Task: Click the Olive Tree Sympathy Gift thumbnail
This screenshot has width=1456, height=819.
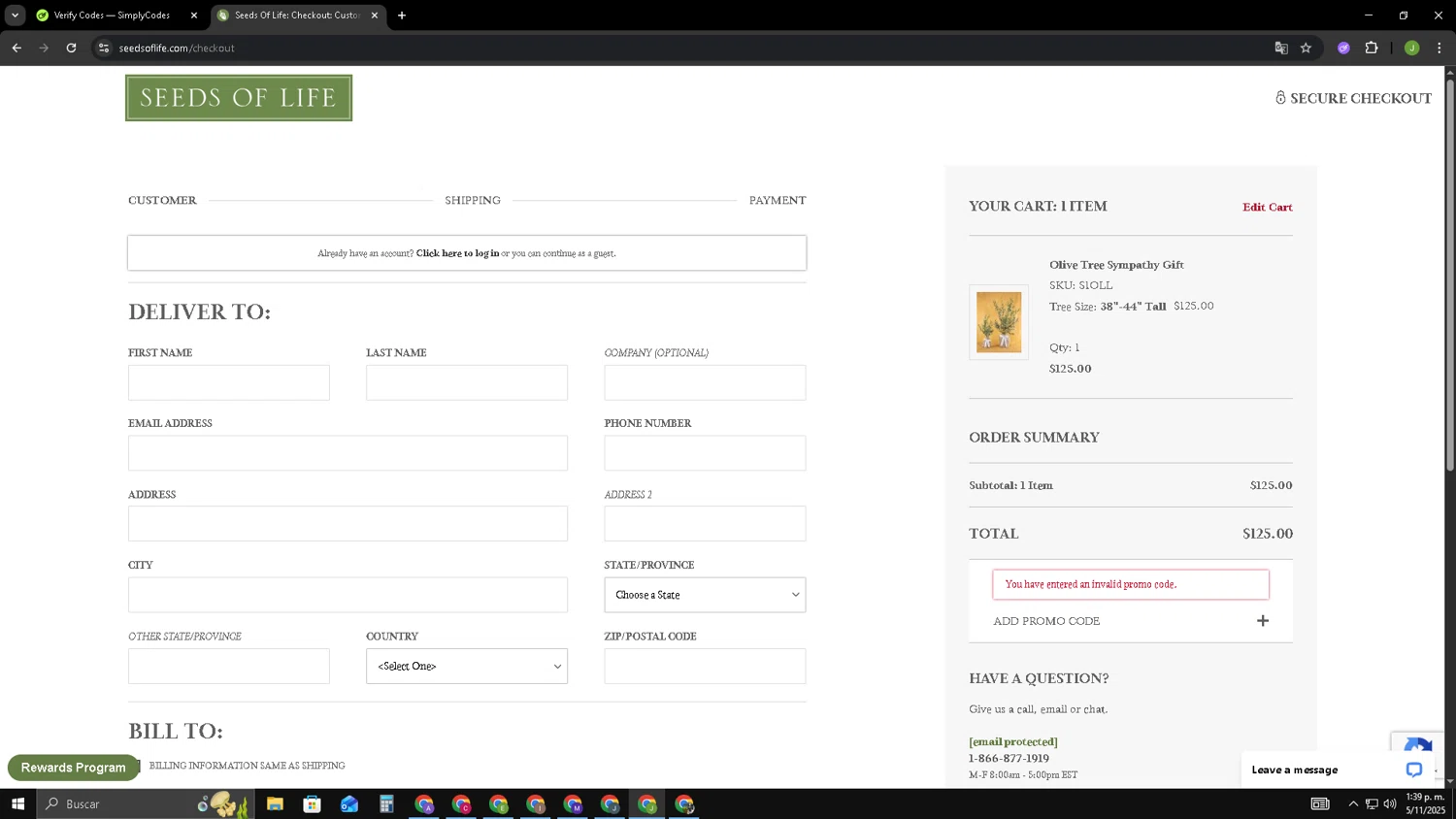Action: (x=999, y=322)
